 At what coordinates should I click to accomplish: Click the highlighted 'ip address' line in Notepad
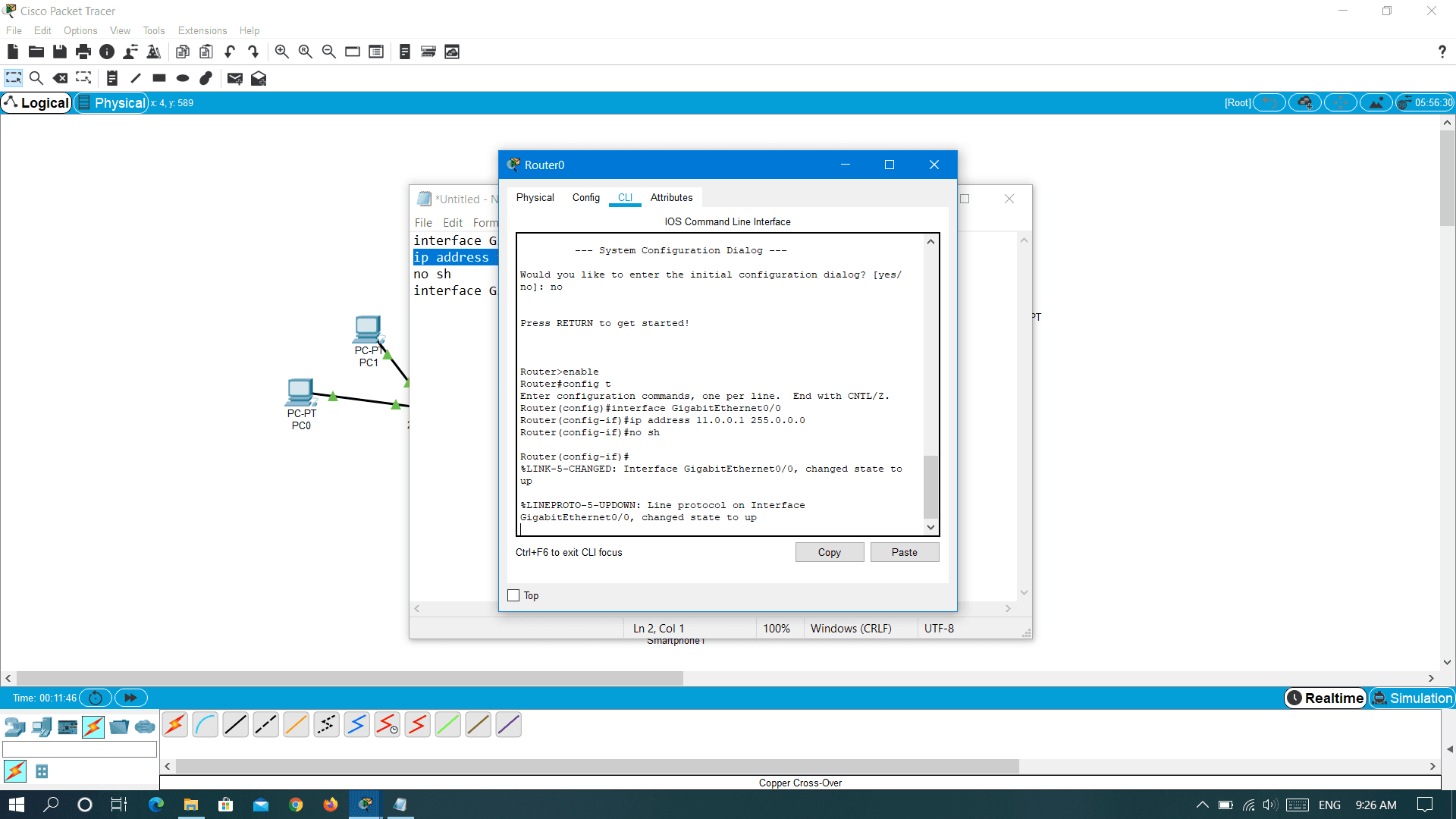tap(455, 257)
